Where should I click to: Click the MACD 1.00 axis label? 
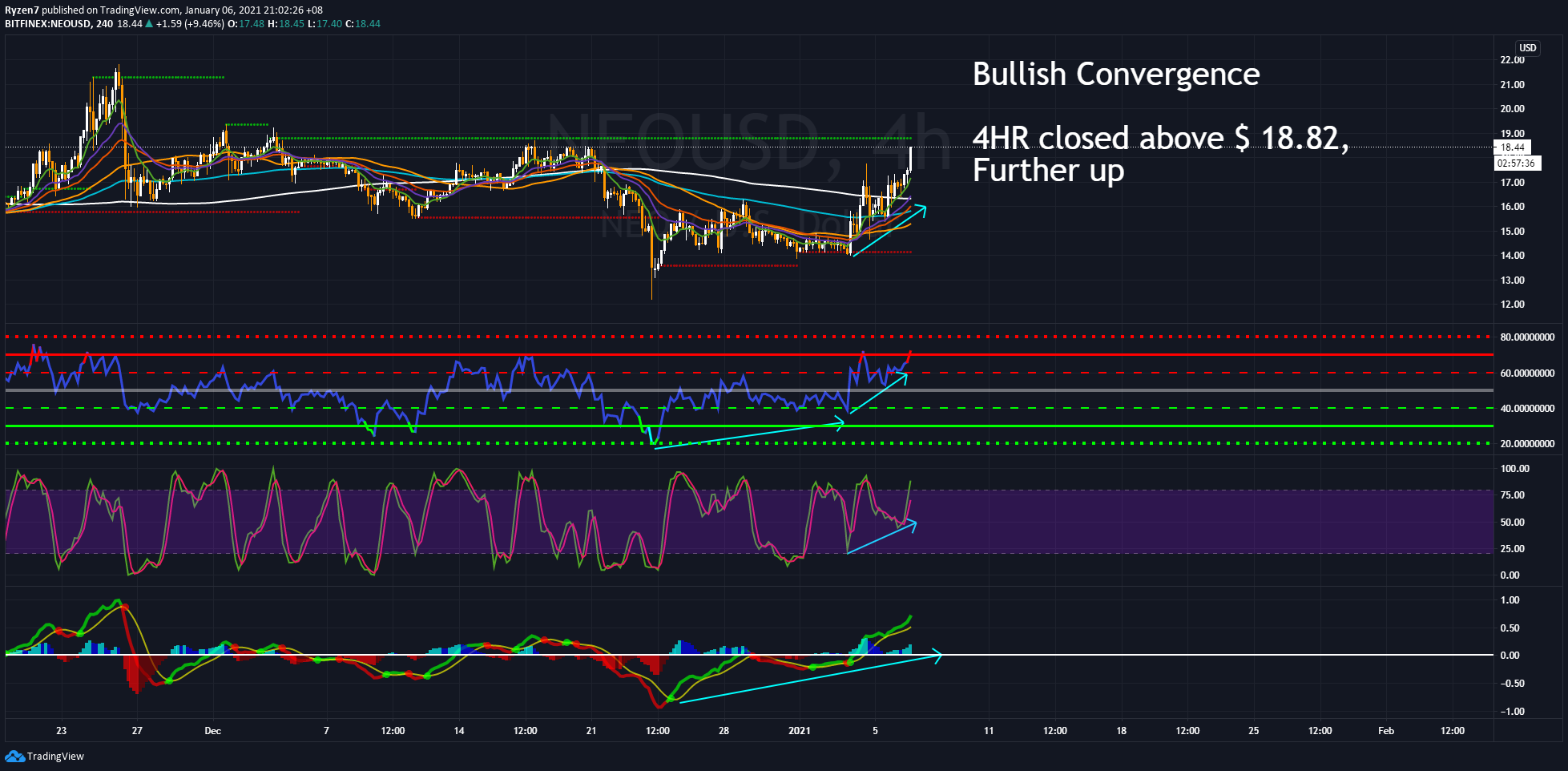coord(1510,600)
